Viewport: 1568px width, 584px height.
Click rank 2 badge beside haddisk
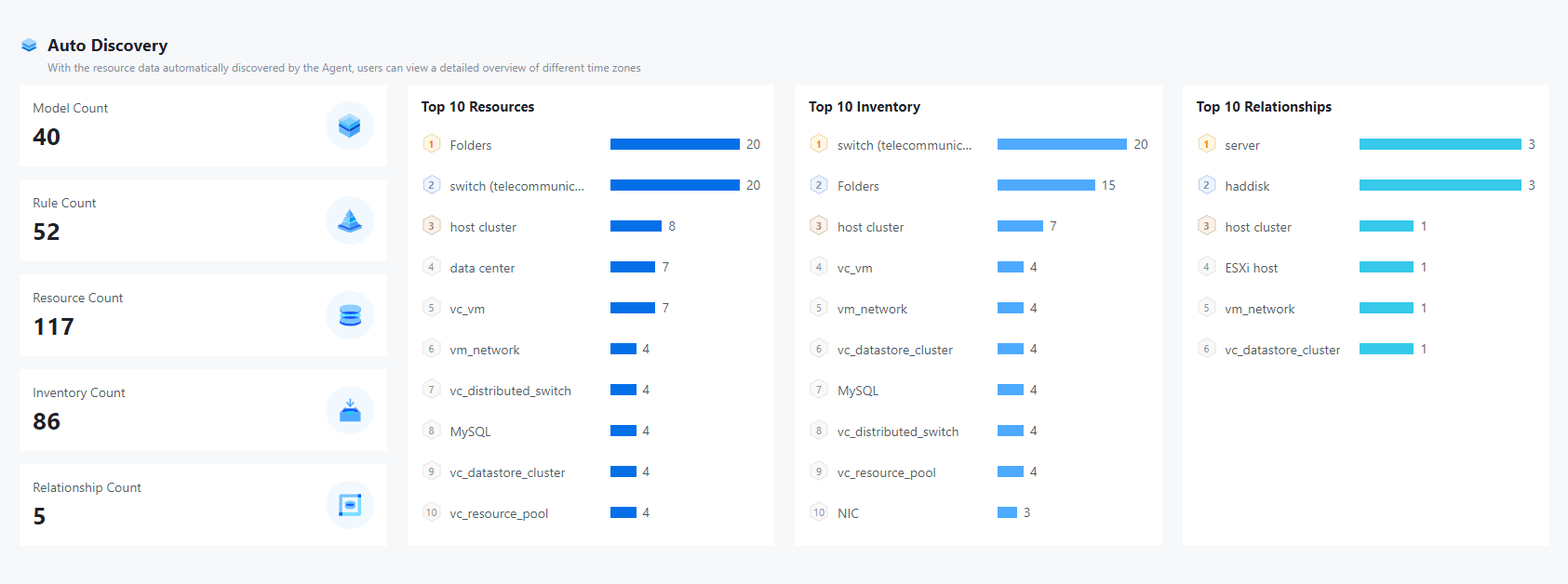[x=1206, y=185]
